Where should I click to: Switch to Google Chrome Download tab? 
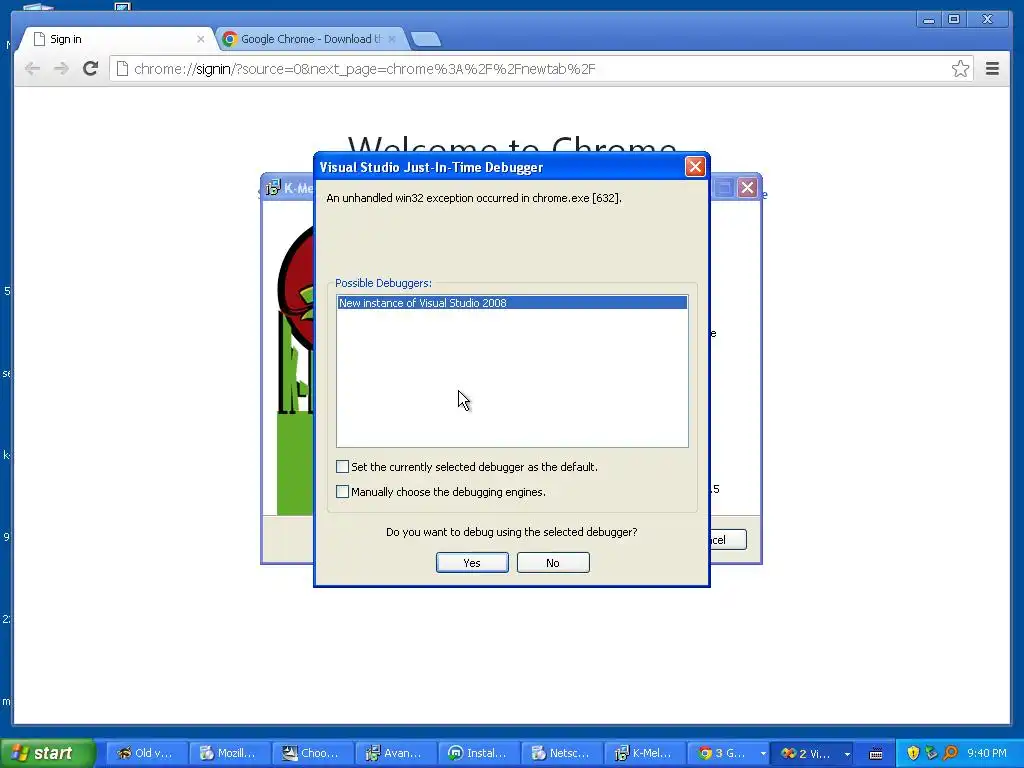(x=308, y=39)
